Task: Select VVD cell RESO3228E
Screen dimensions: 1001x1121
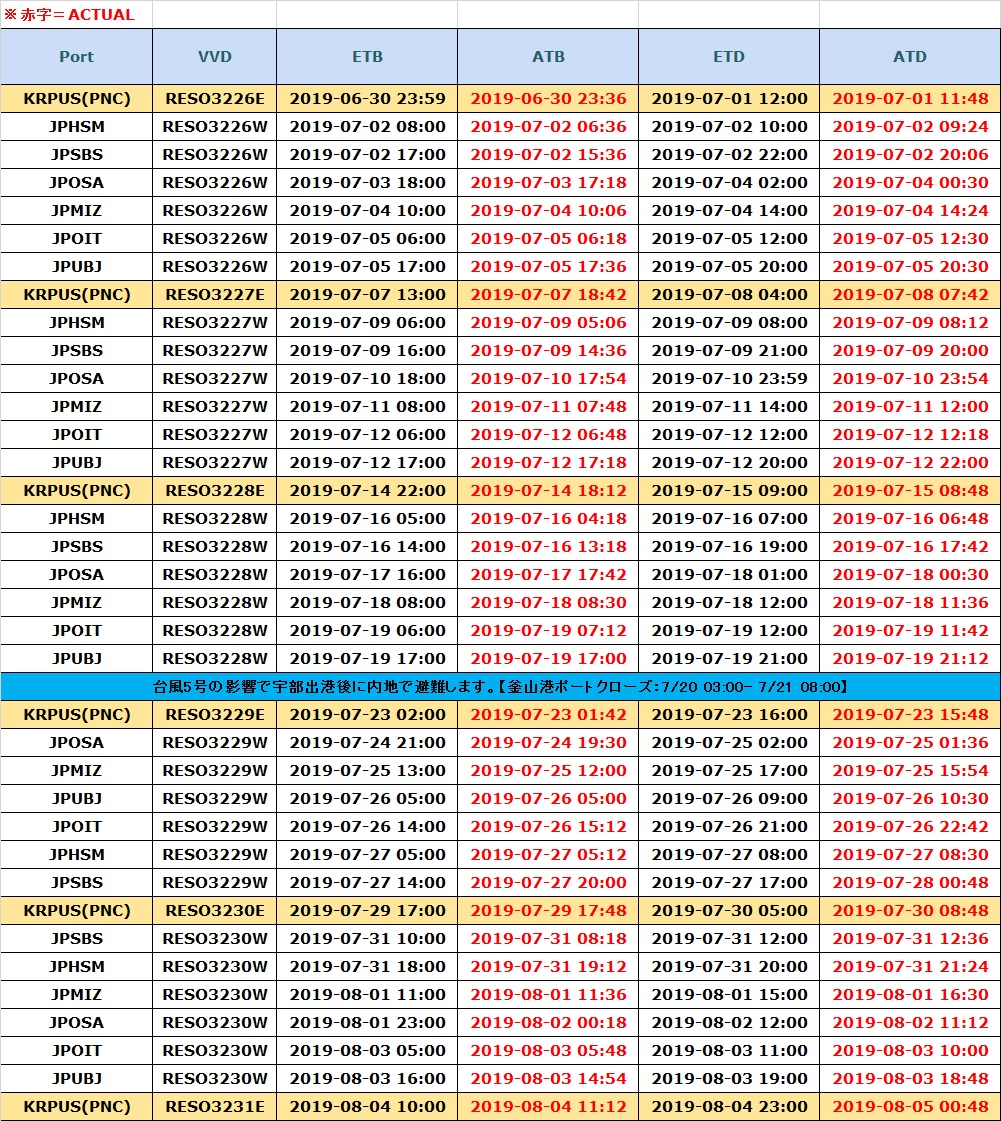Action: (x=214, y=490)
